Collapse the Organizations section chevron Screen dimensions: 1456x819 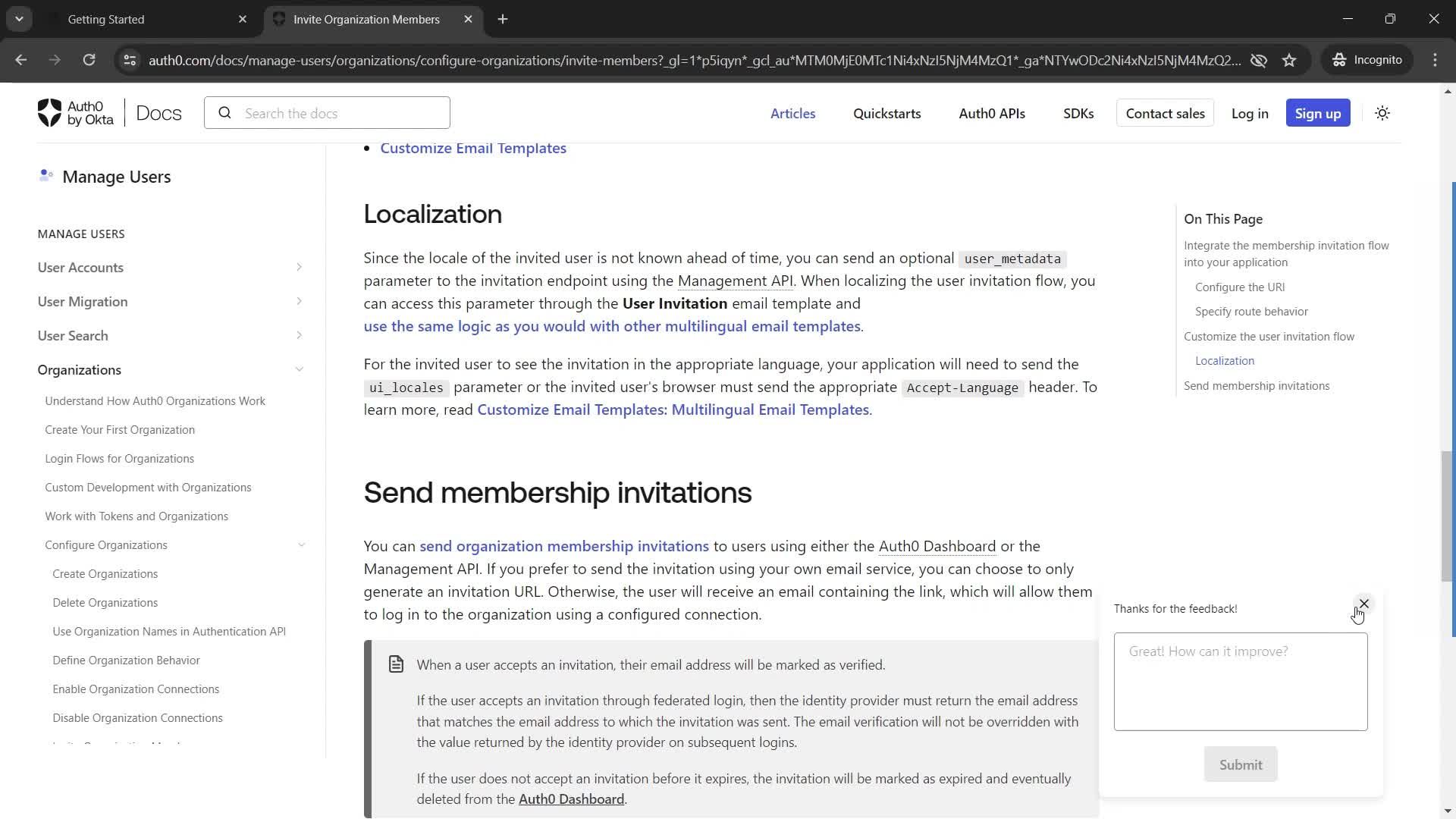299,369
